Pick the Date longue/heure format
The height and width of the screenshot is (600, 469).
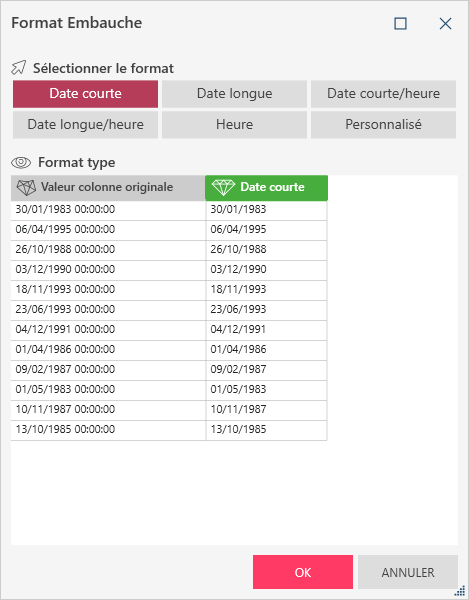(85, 125)
